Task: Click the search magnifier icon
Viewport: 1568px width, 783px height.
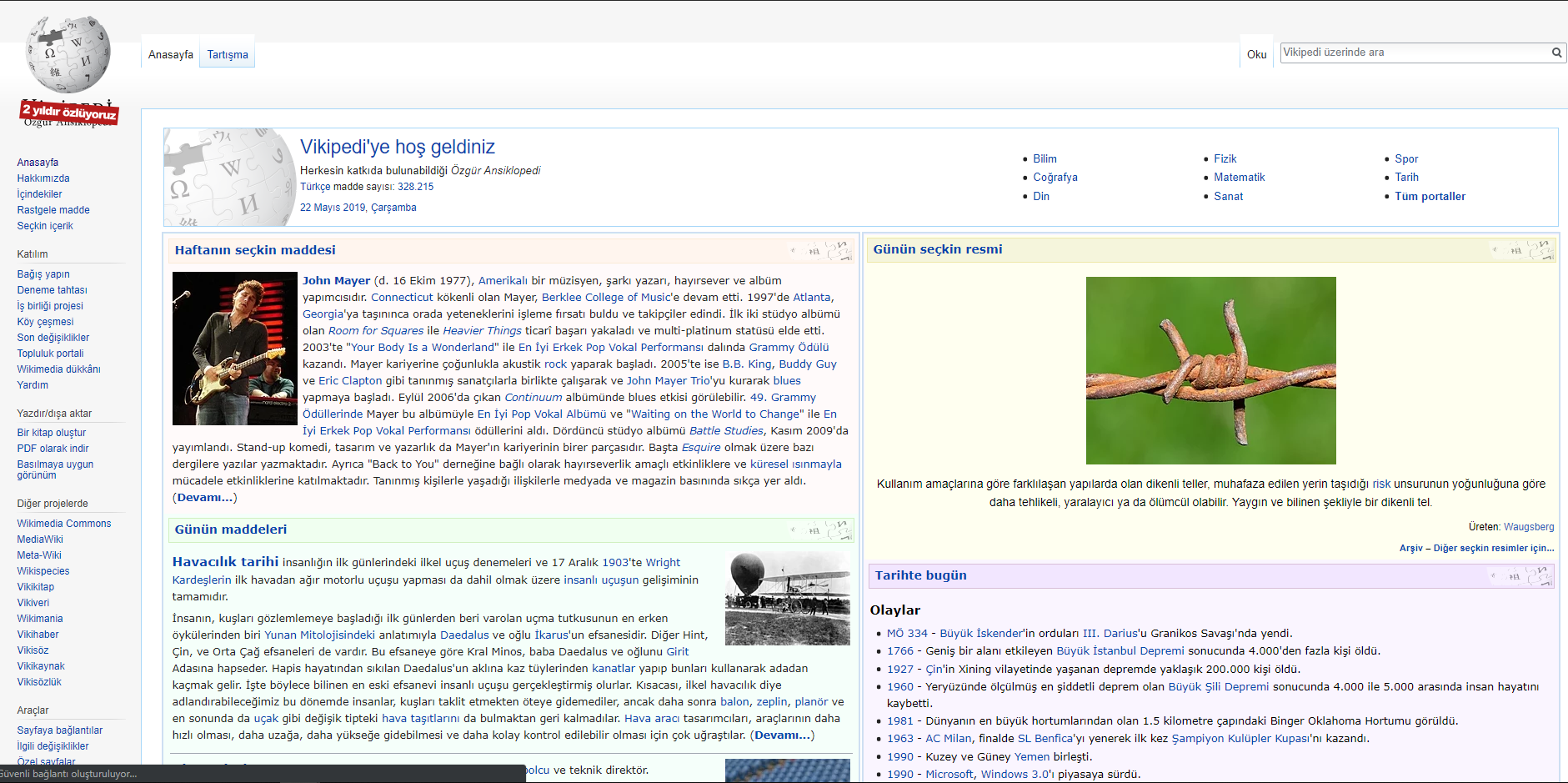Action: coord(1556,53)
